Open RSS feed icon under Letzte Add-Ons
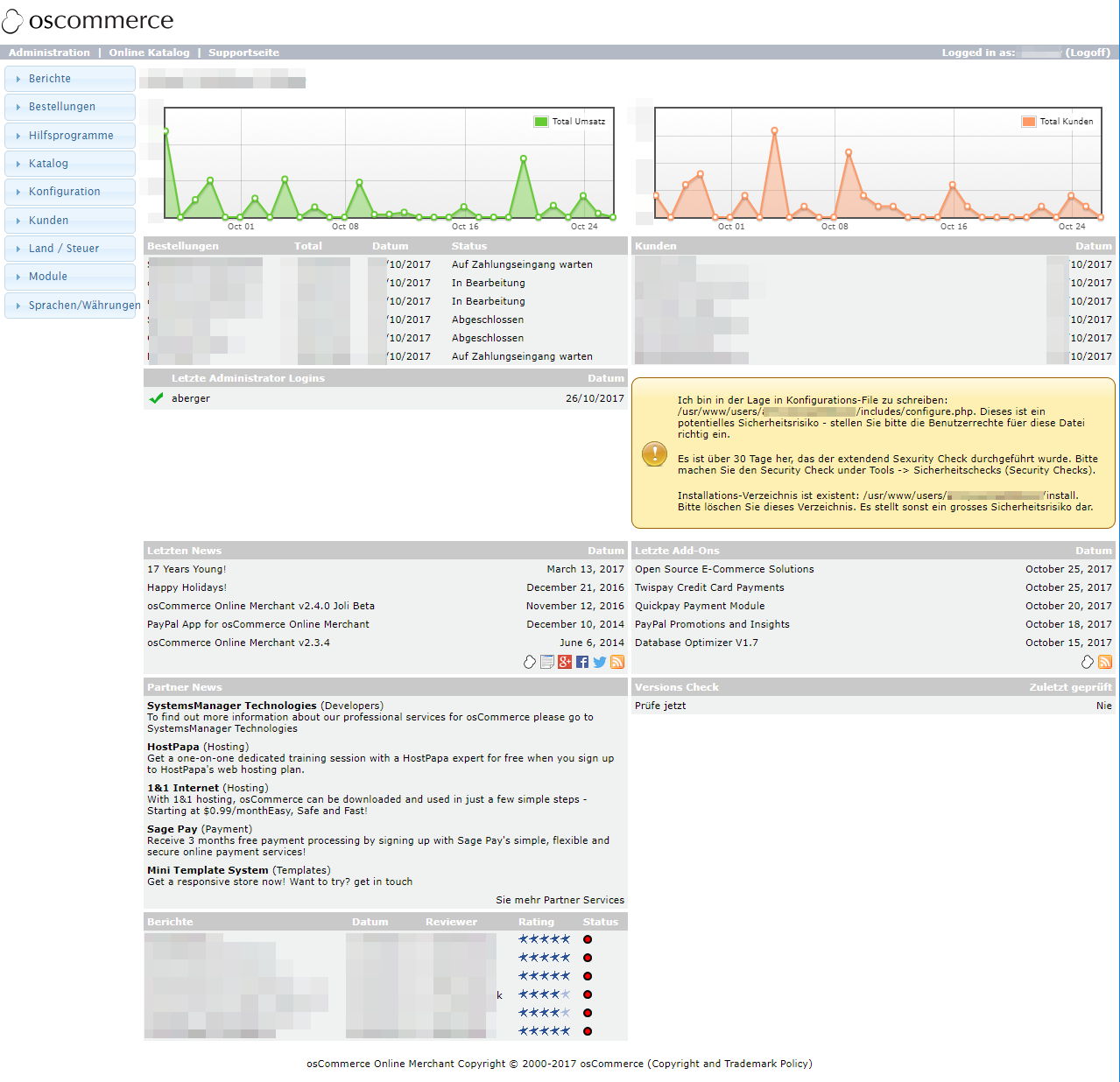The image size is (1120, 1082). 1105,662
